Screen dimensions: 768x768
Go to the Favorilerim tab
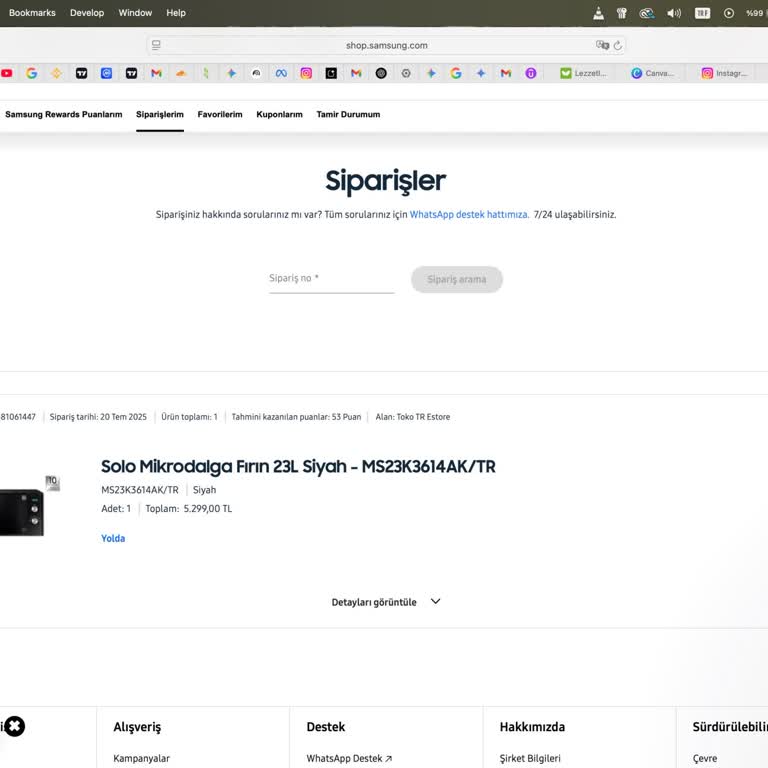pos(220,114)
